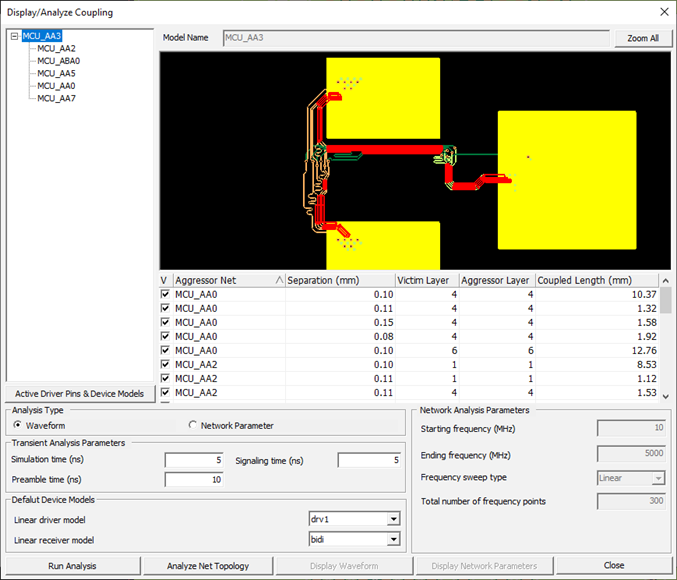Open the Linear driver model dropdown
677x580 pixels.
click(393, 519)
